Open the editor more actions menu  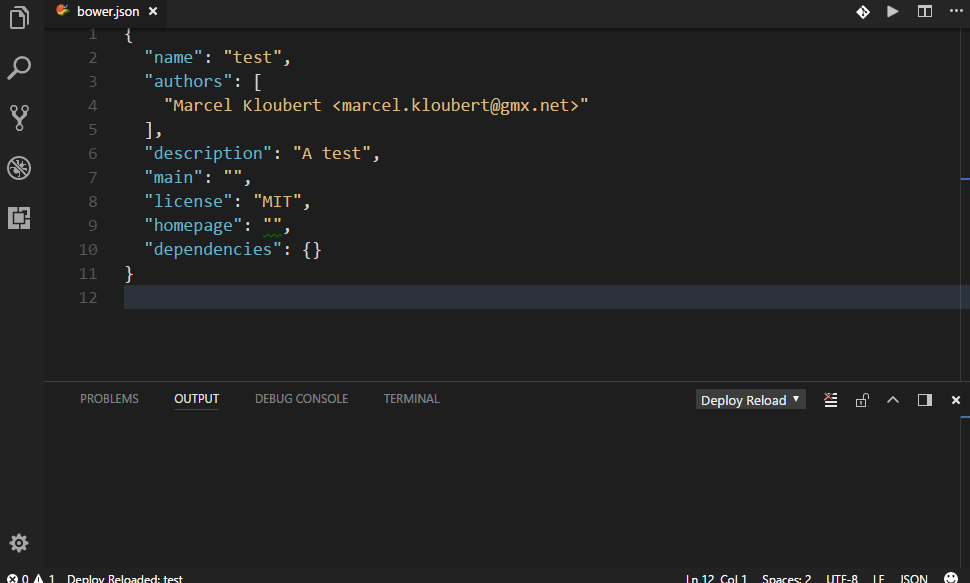[956, 11]
